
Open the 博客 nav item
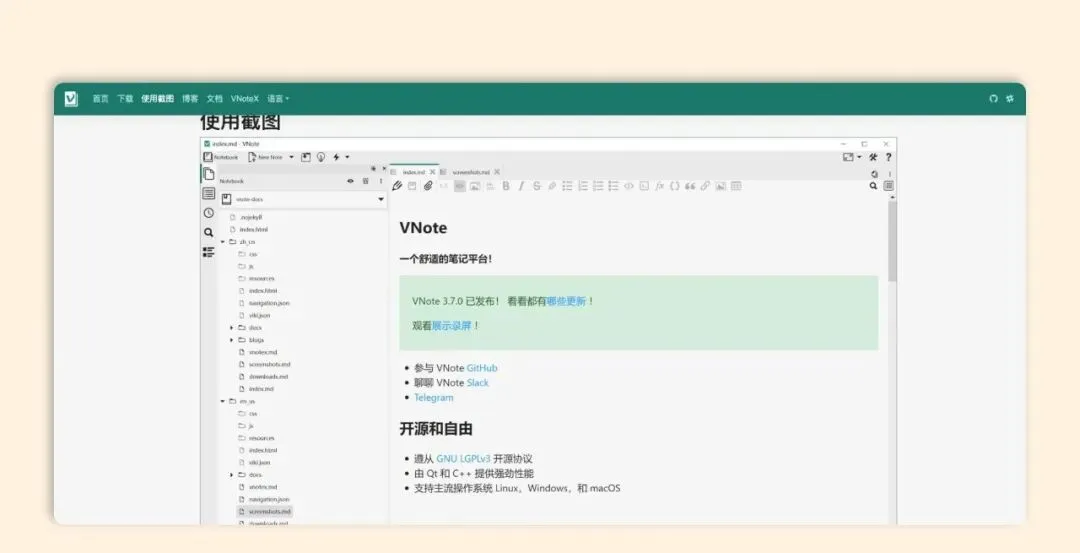coord(190,98)
